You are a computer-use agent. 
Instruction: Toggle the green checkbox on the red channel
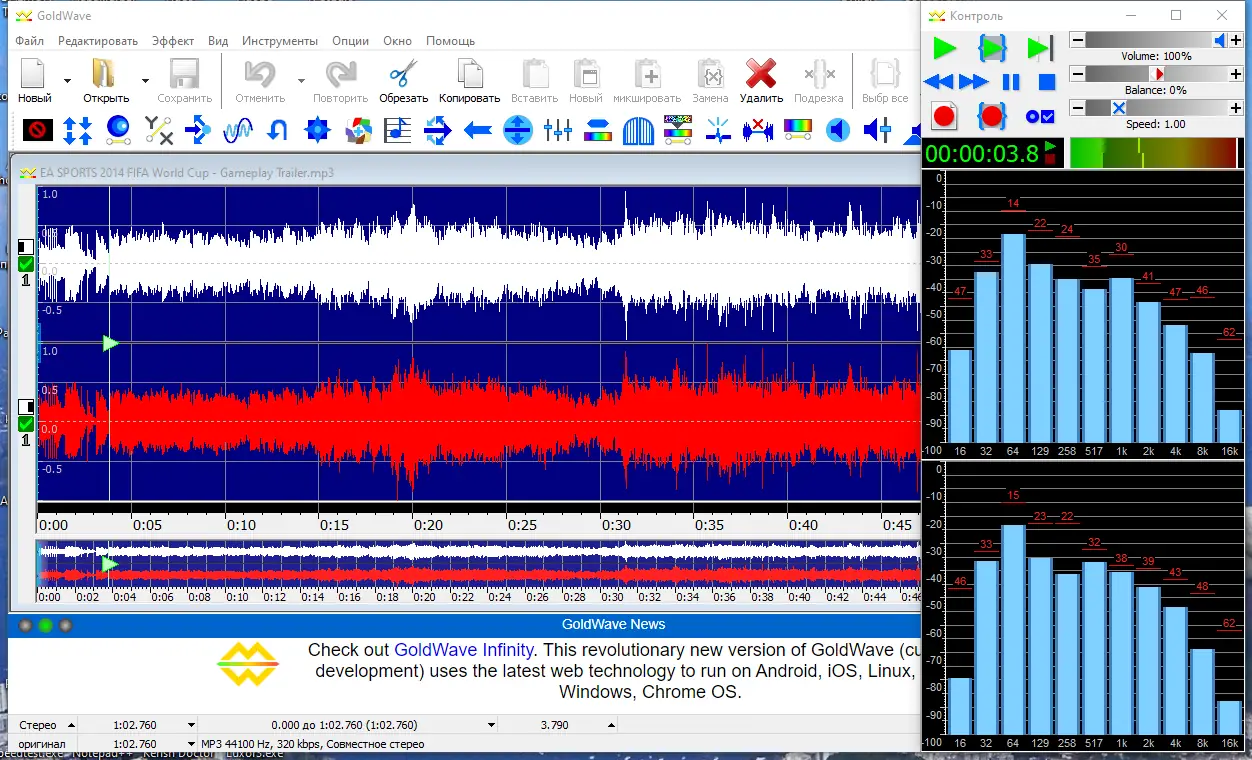click(26, 424)
